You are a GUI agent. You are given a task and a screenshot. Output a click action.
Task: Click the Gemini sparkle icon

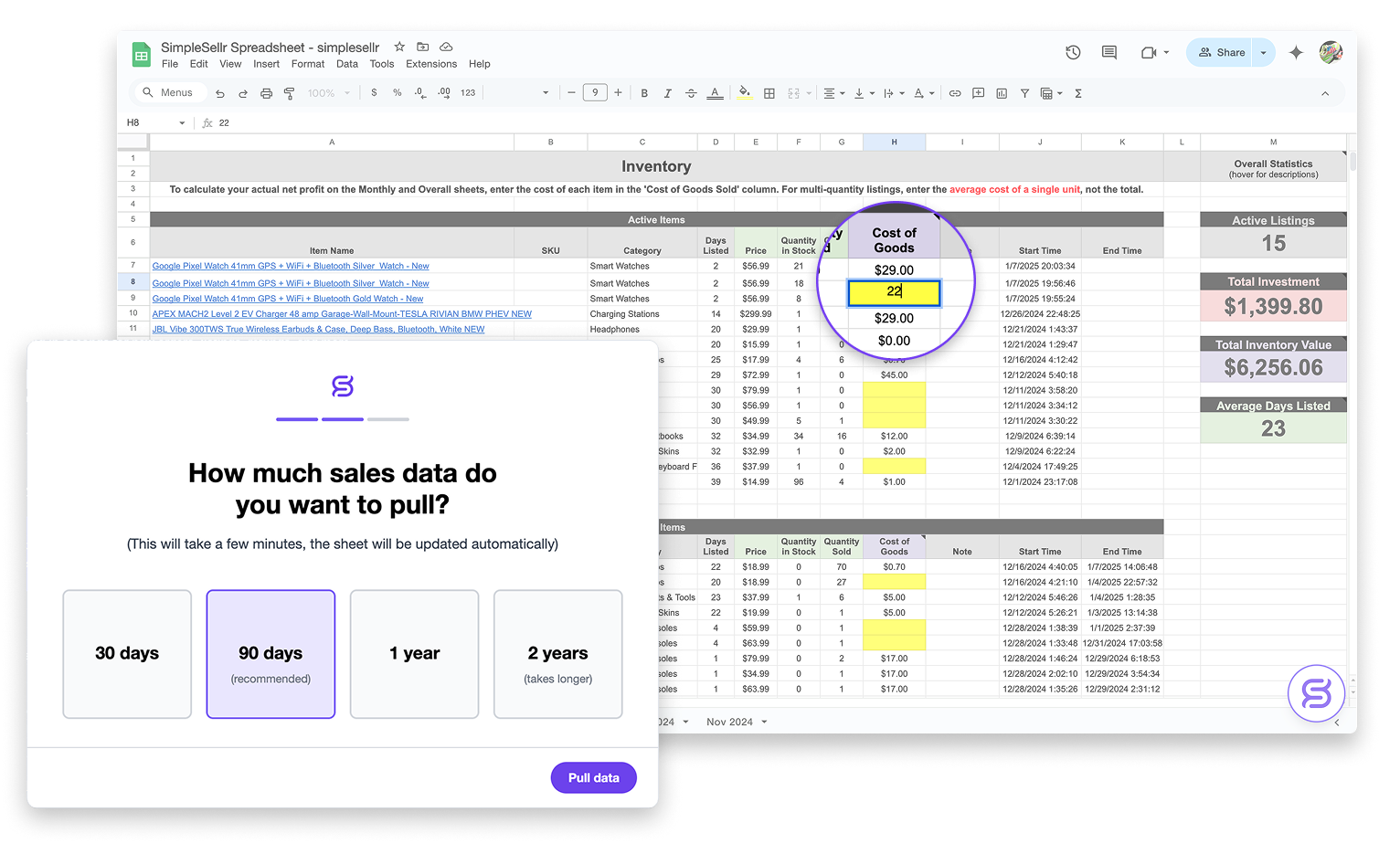point(1296,53)
